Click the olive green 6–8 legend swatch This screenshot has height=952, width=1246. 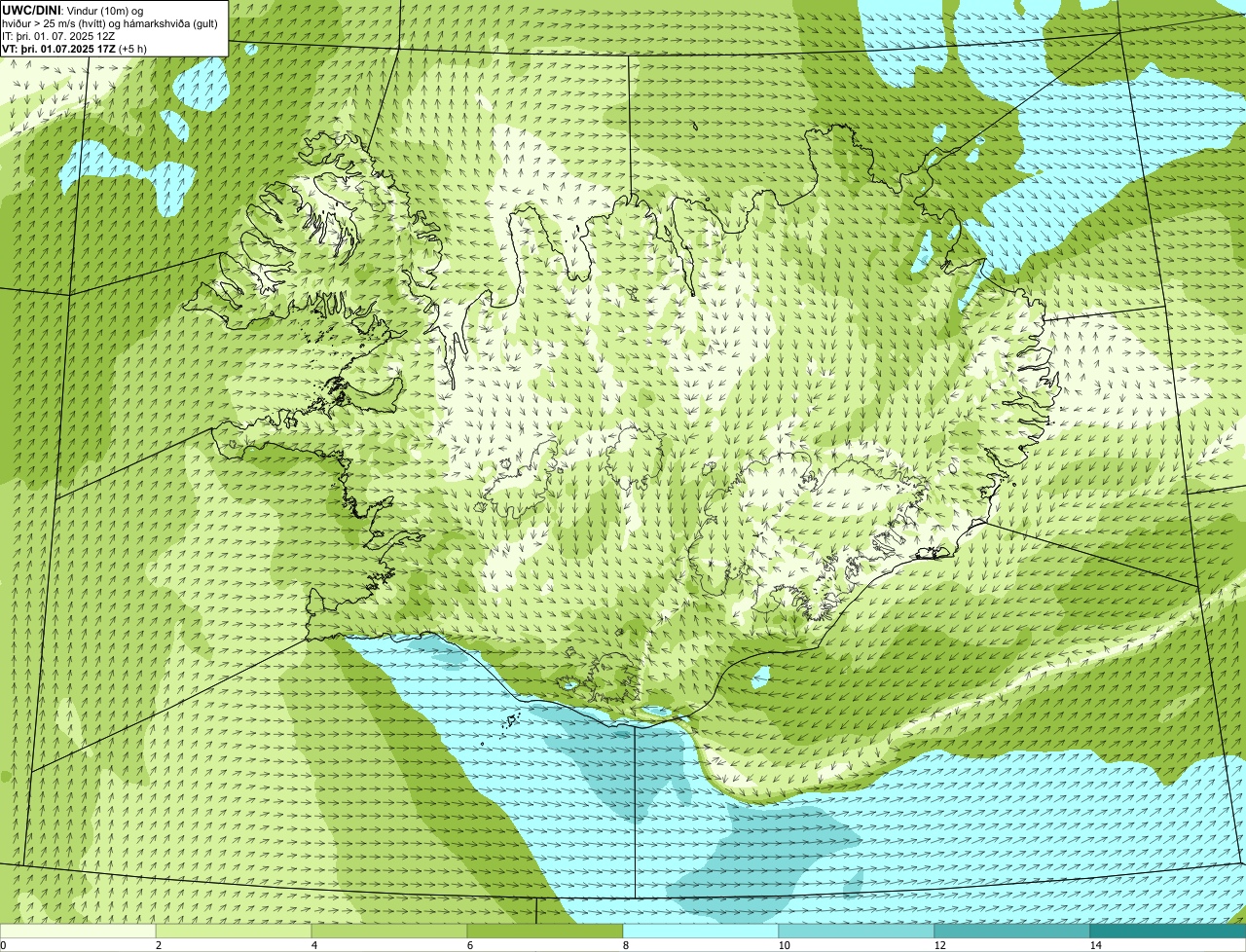coord(545,932)
